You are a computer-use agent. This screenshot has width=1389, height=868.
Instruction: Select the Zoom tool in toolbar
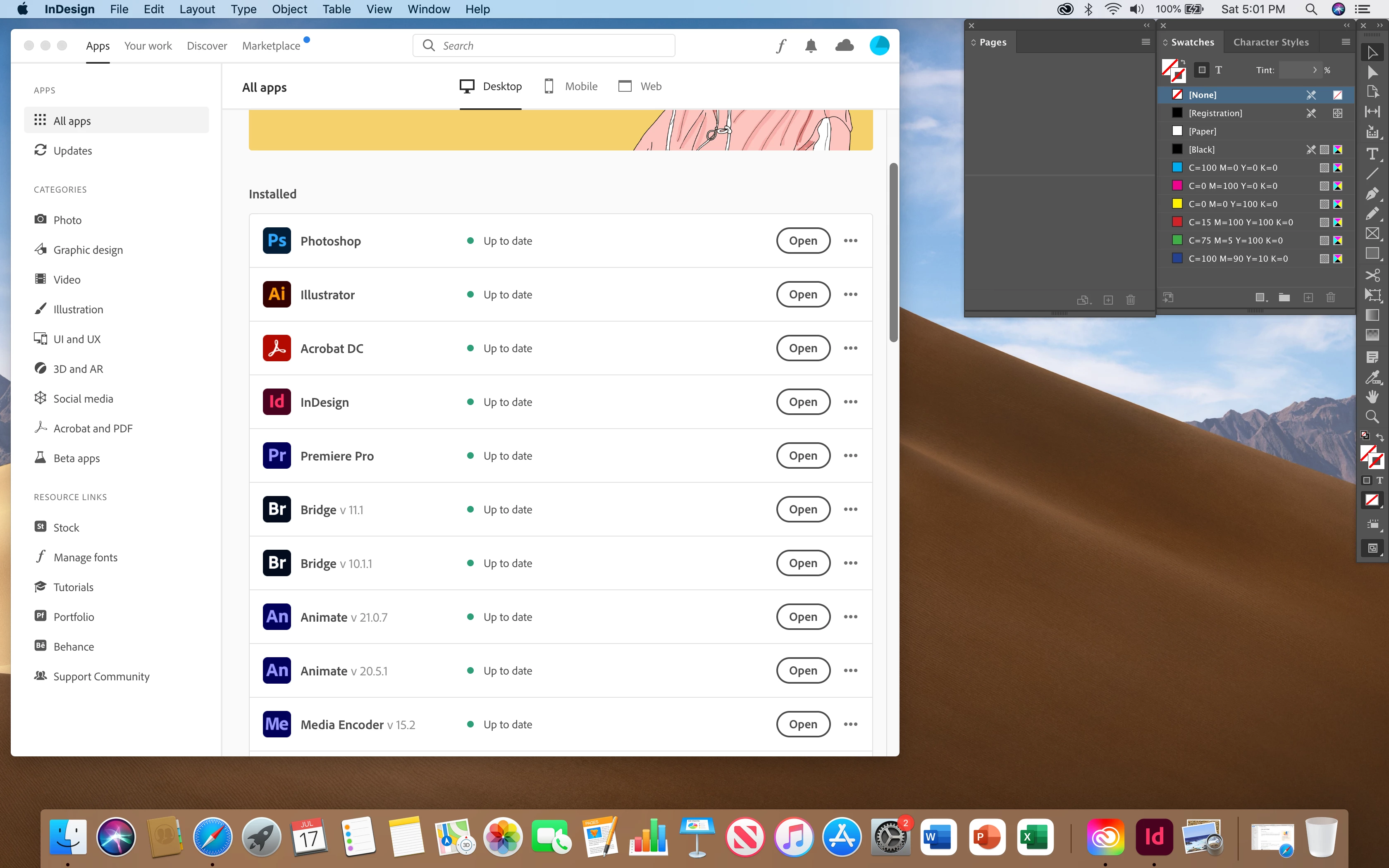click(1372, 417)
